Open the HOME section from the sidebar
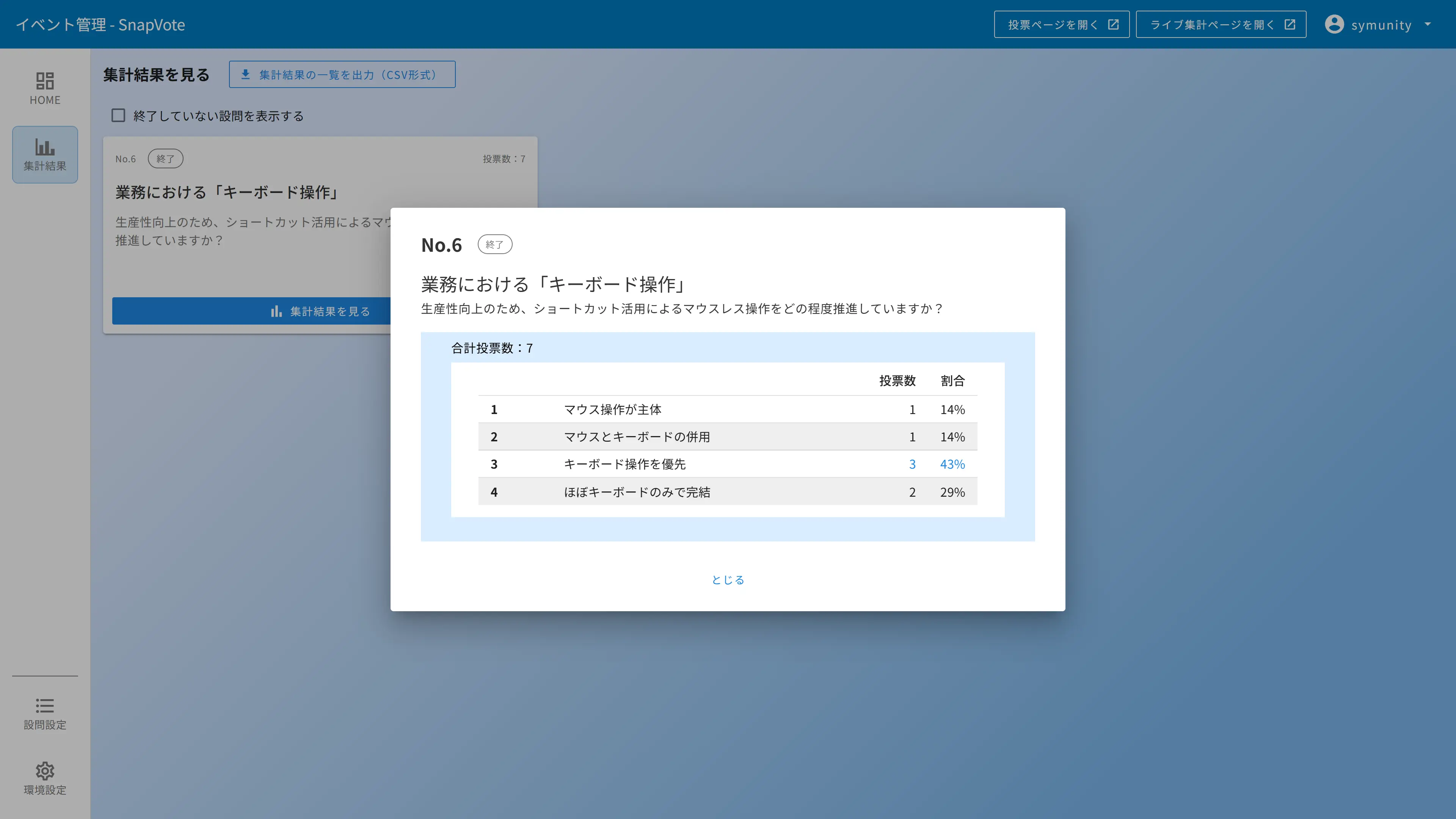Screen dimensions: 1456x819 click(45, 88)
